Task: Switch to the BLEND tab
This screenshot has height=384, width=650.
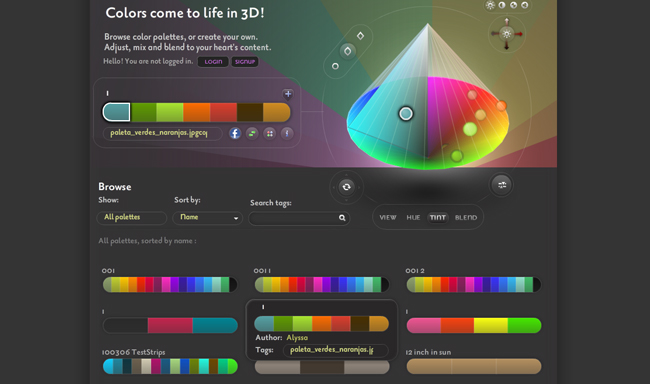Action: tap(466, 217)
